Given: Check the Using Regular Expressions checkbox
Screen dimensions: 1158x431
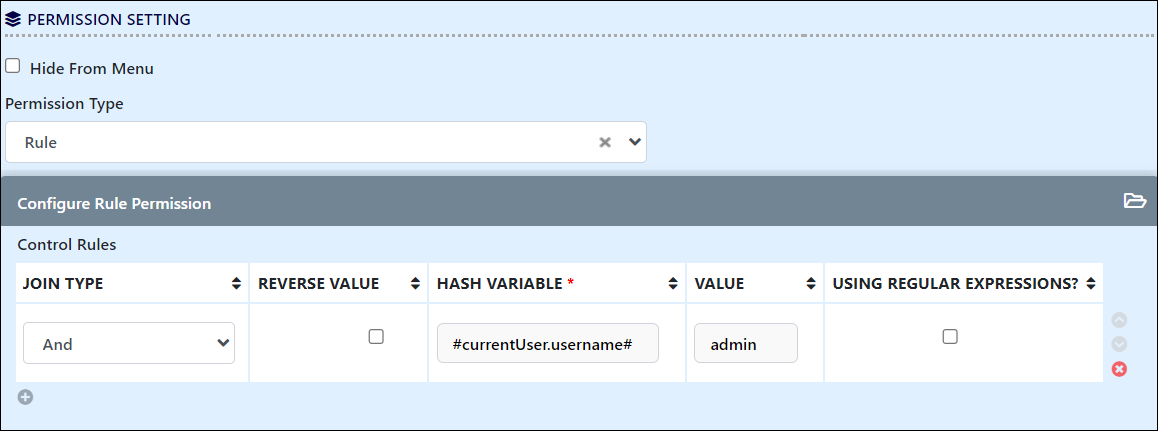Looking at the screenshot, I should click(950, 337).
